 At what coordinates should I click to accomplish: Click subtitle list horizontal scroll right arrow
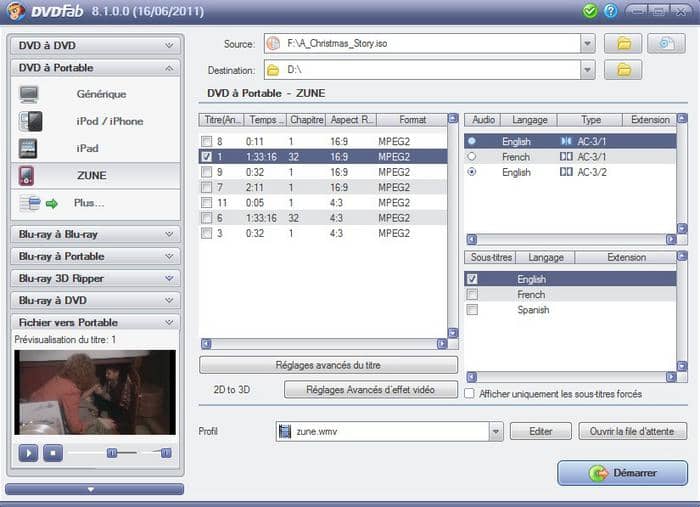click(671, 377)
